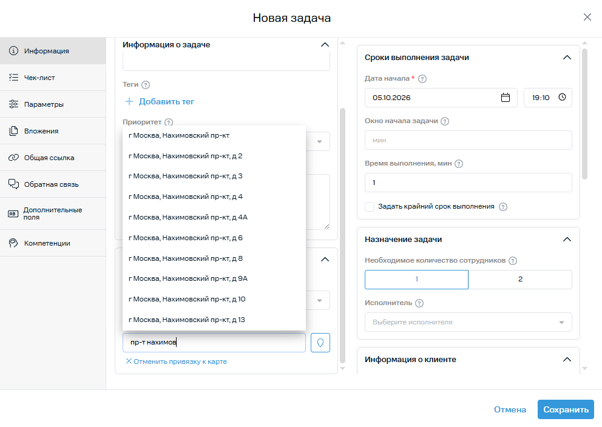Image resolution: width=602 pixels, height=427 pixels.
Task: Open the Выберите исполнителя dropdown
Action: click(x=468, y=322)
